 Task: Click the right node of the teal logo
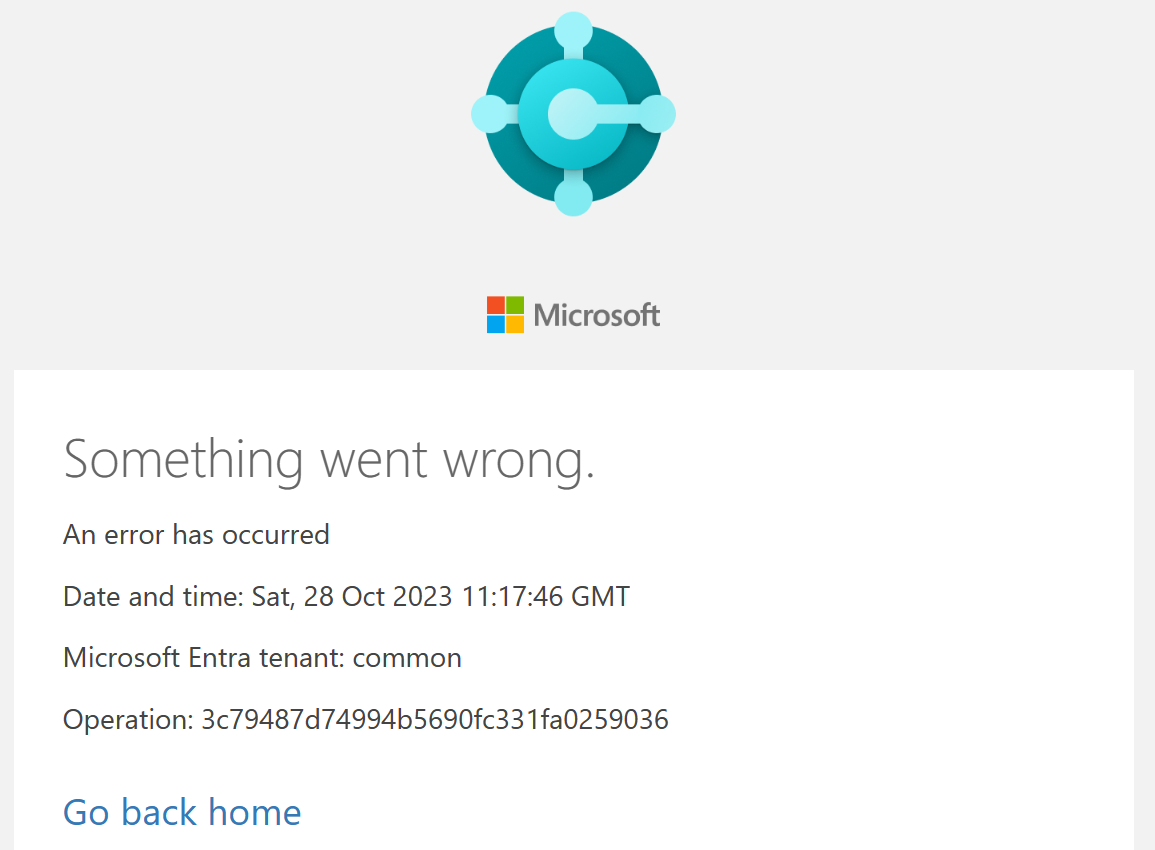(x=658, y=113)
